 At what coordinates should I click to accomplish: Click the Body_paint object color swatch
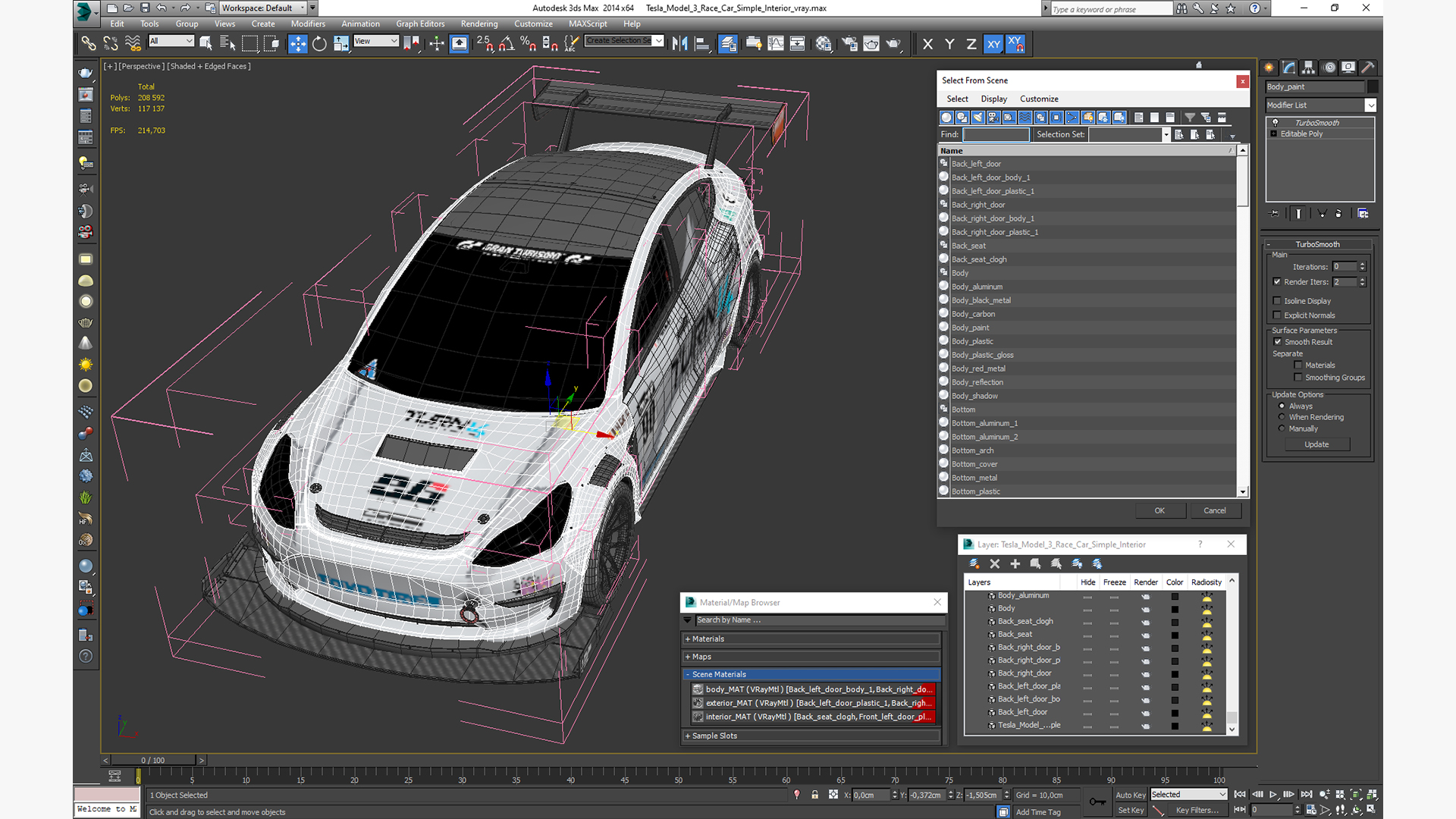tap(1373, 86)
